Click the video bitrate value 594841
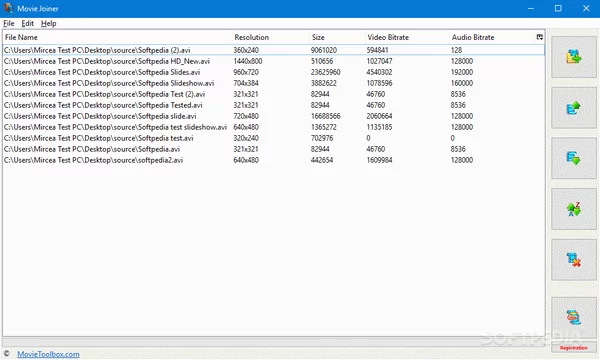600x360 pixels. coord(377,50)
